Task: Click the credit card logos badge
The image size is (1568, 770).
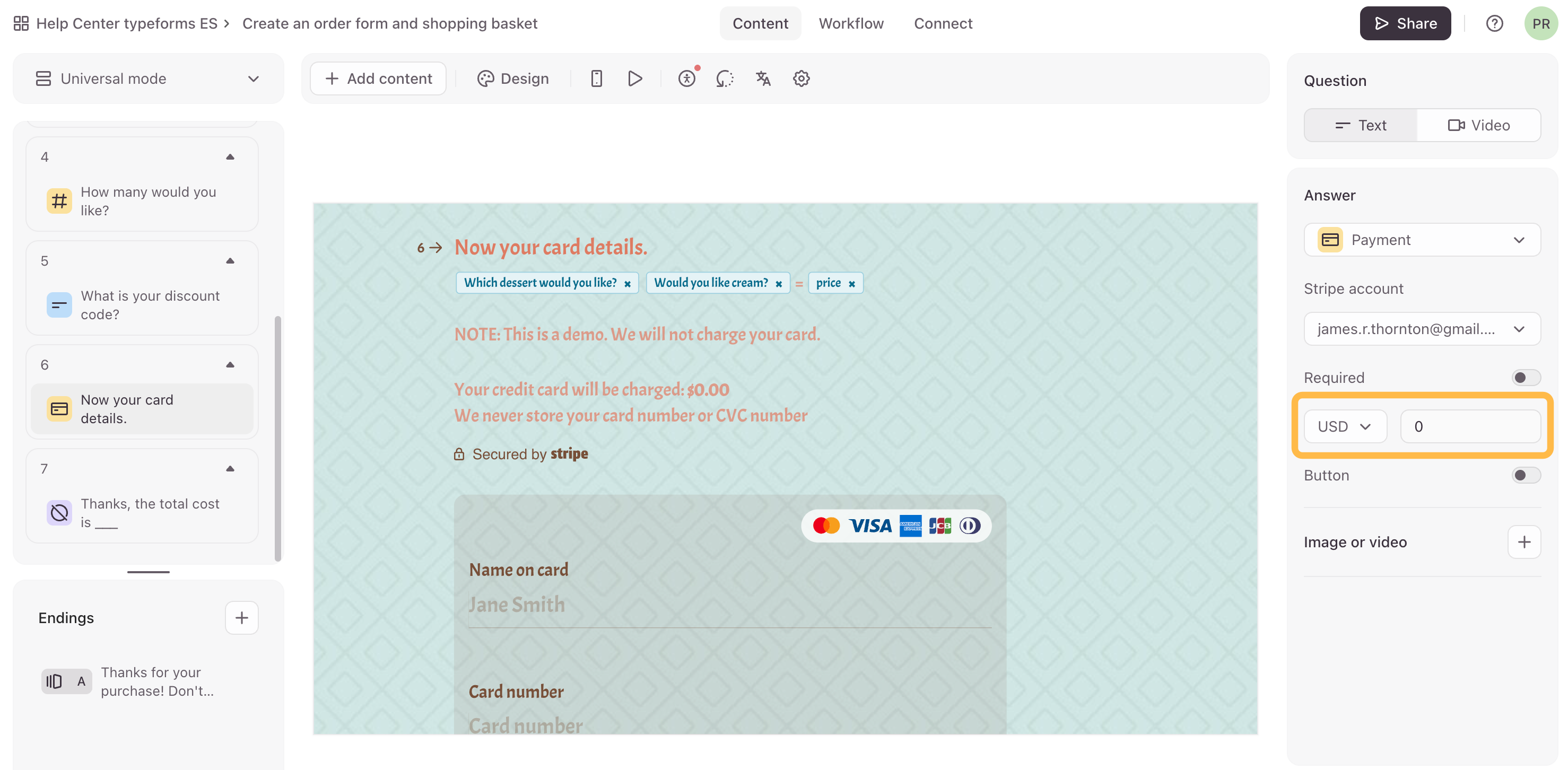Action: 896,526
